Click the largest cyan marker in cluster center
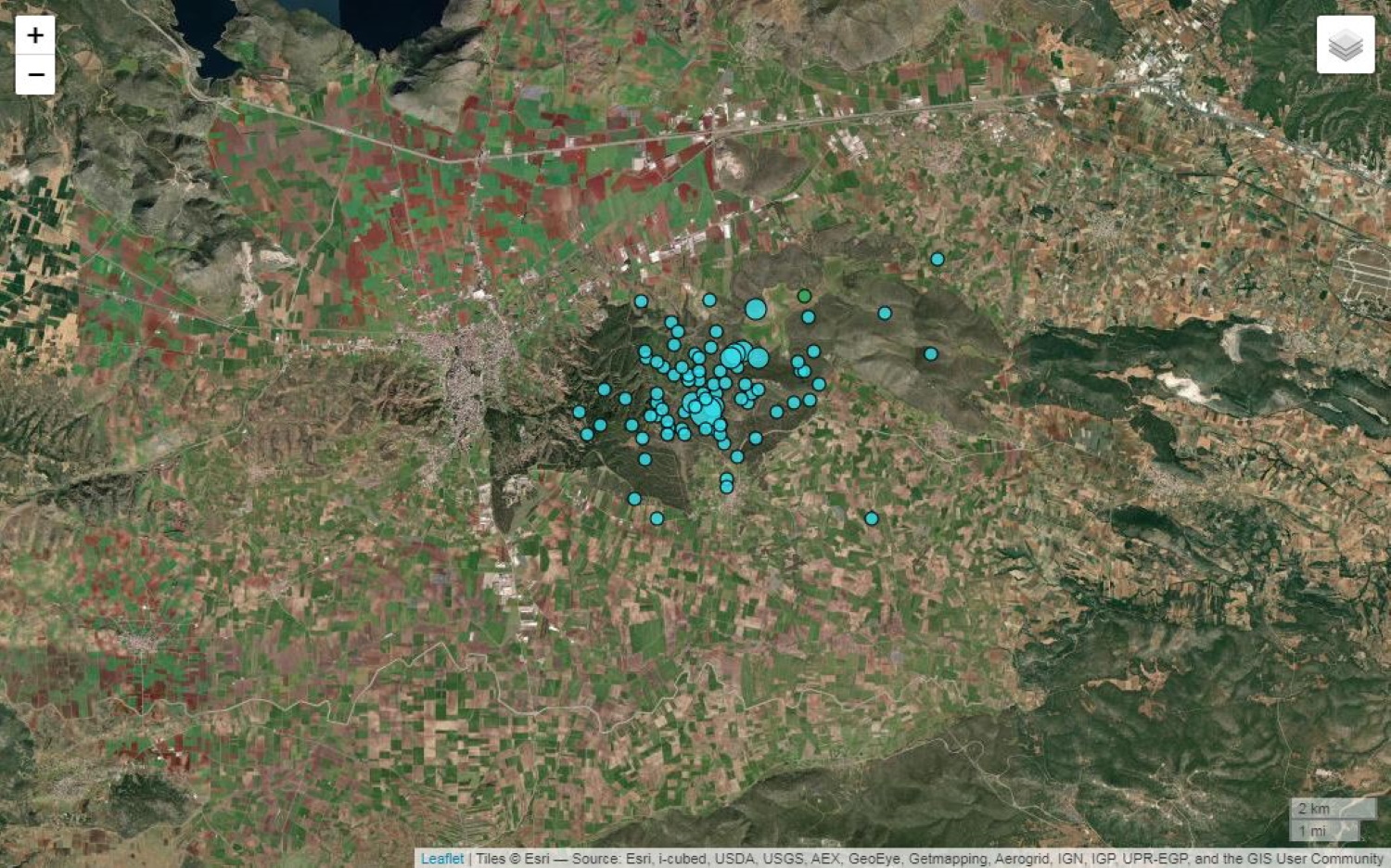The height and width of the screenshot is (868, 1391). point(708,409)
